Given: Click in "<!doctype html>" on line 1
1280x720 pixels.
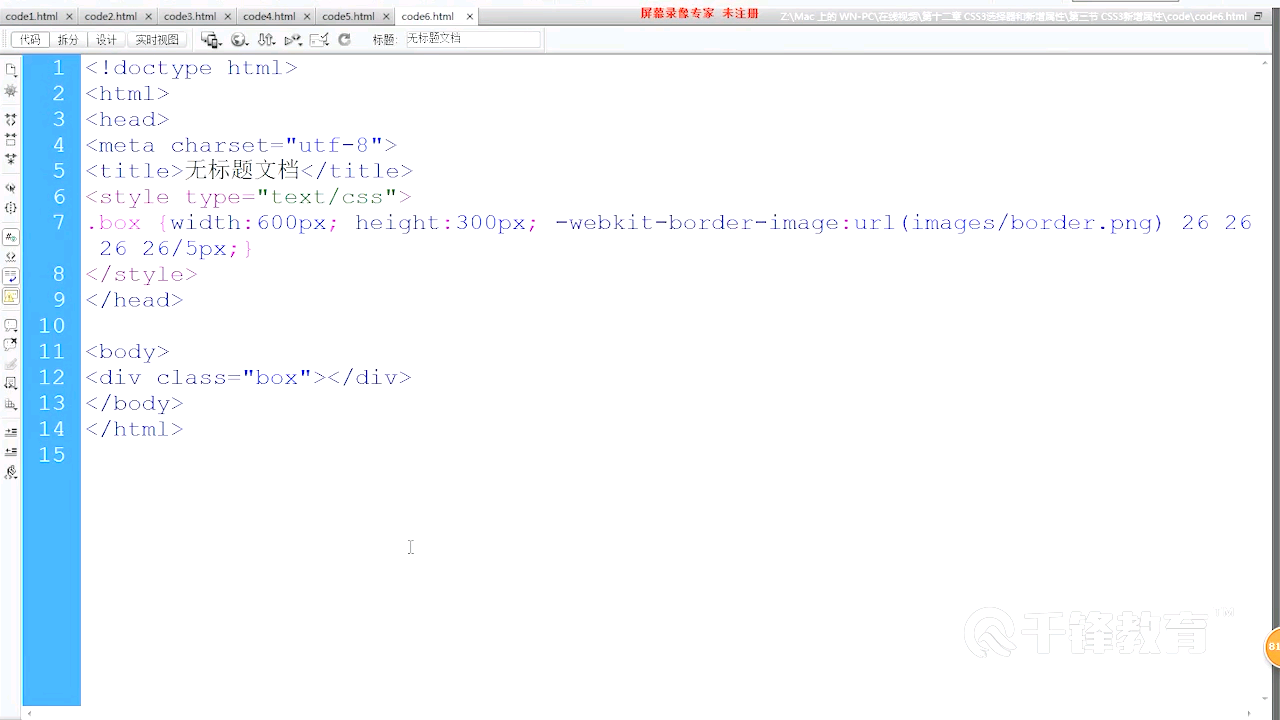Looking at the screenshot, I should (191, 68).
